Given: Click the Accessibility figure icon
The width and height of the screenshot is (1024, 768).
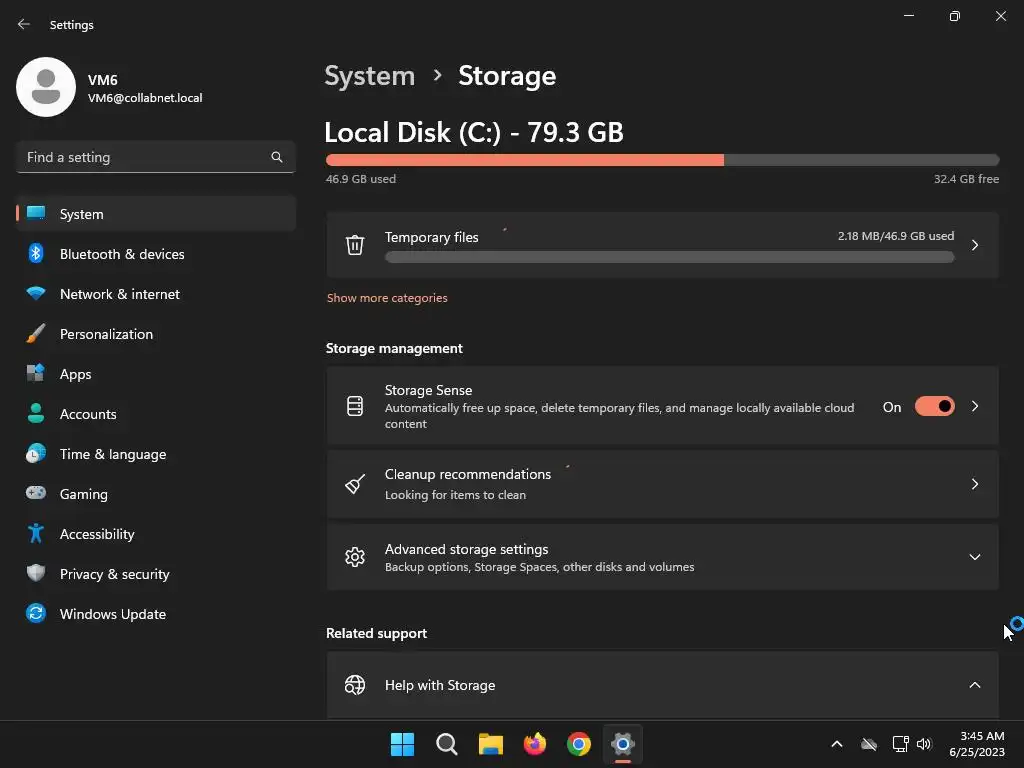Looking at the screenshot, I should (36, 534).
